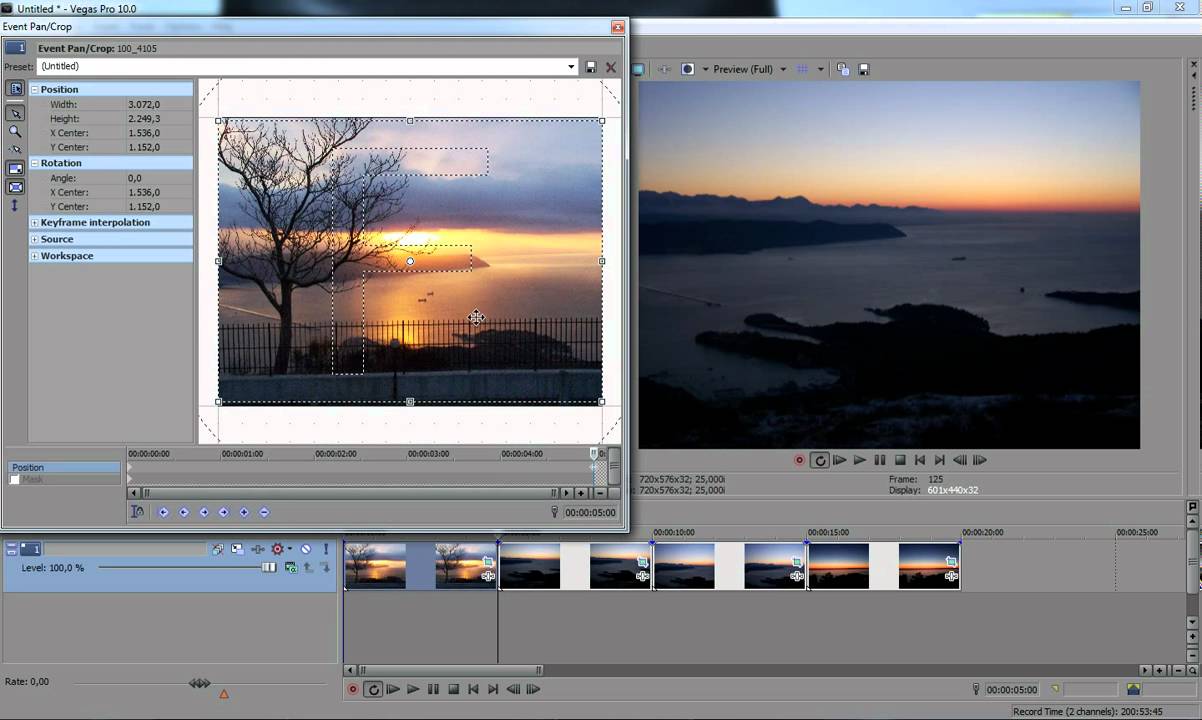Screen dimensions: 1202x720
Task: Toggle Sync Cursor in keyframe controller
Action: (x=137, y=512)
